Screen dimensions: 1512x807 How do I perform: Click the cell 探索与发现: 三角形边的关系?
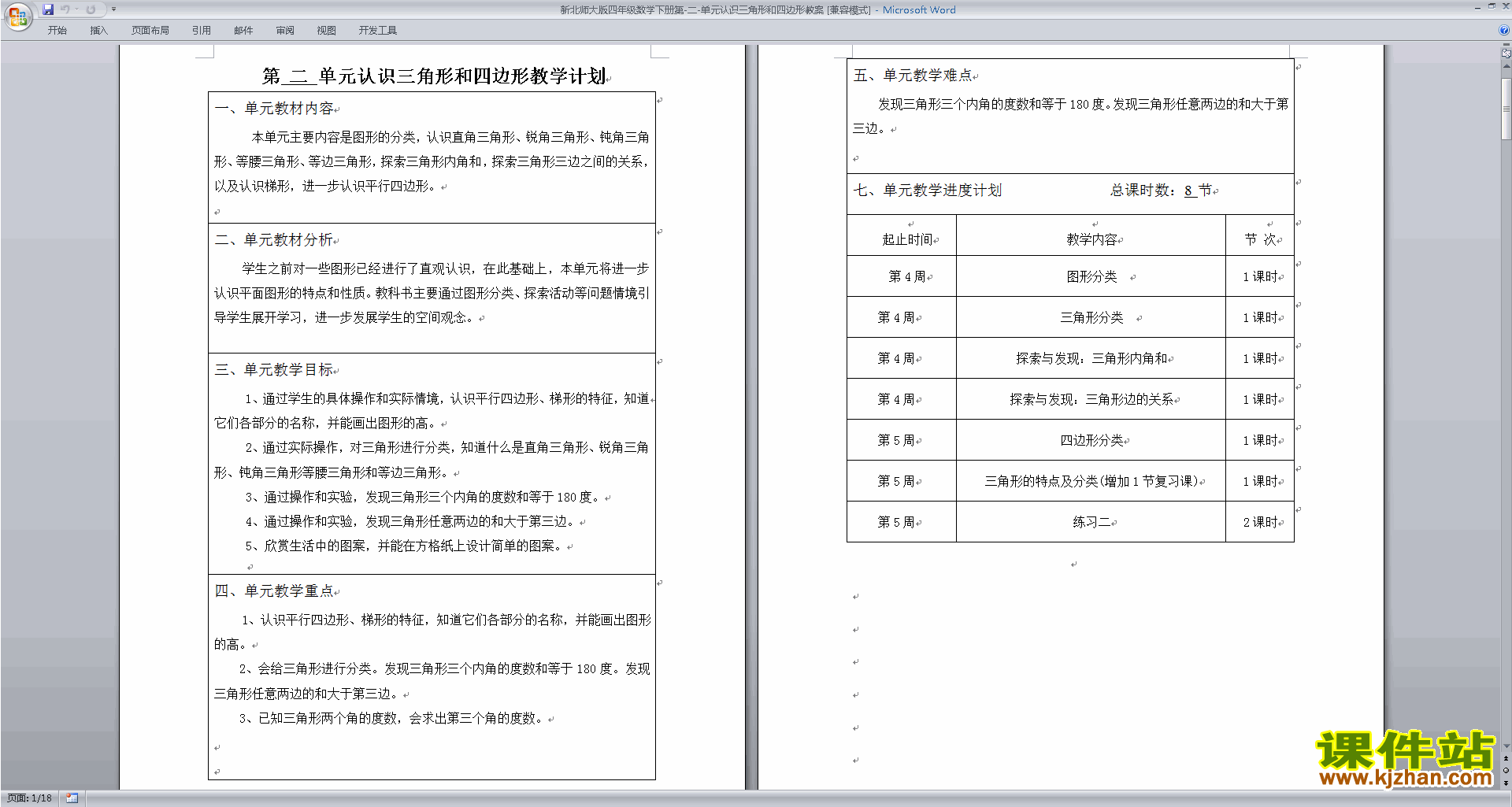click(x=1091, y=400)
